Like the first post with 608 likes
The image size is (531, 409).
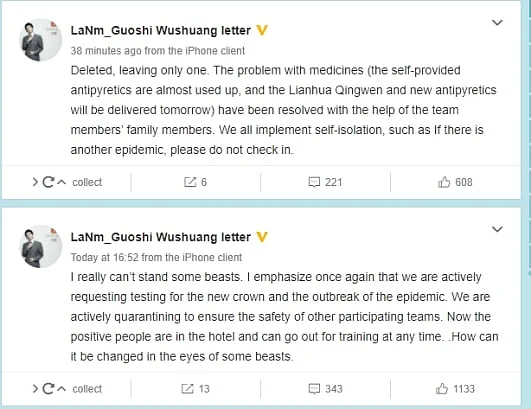point(444,182)
